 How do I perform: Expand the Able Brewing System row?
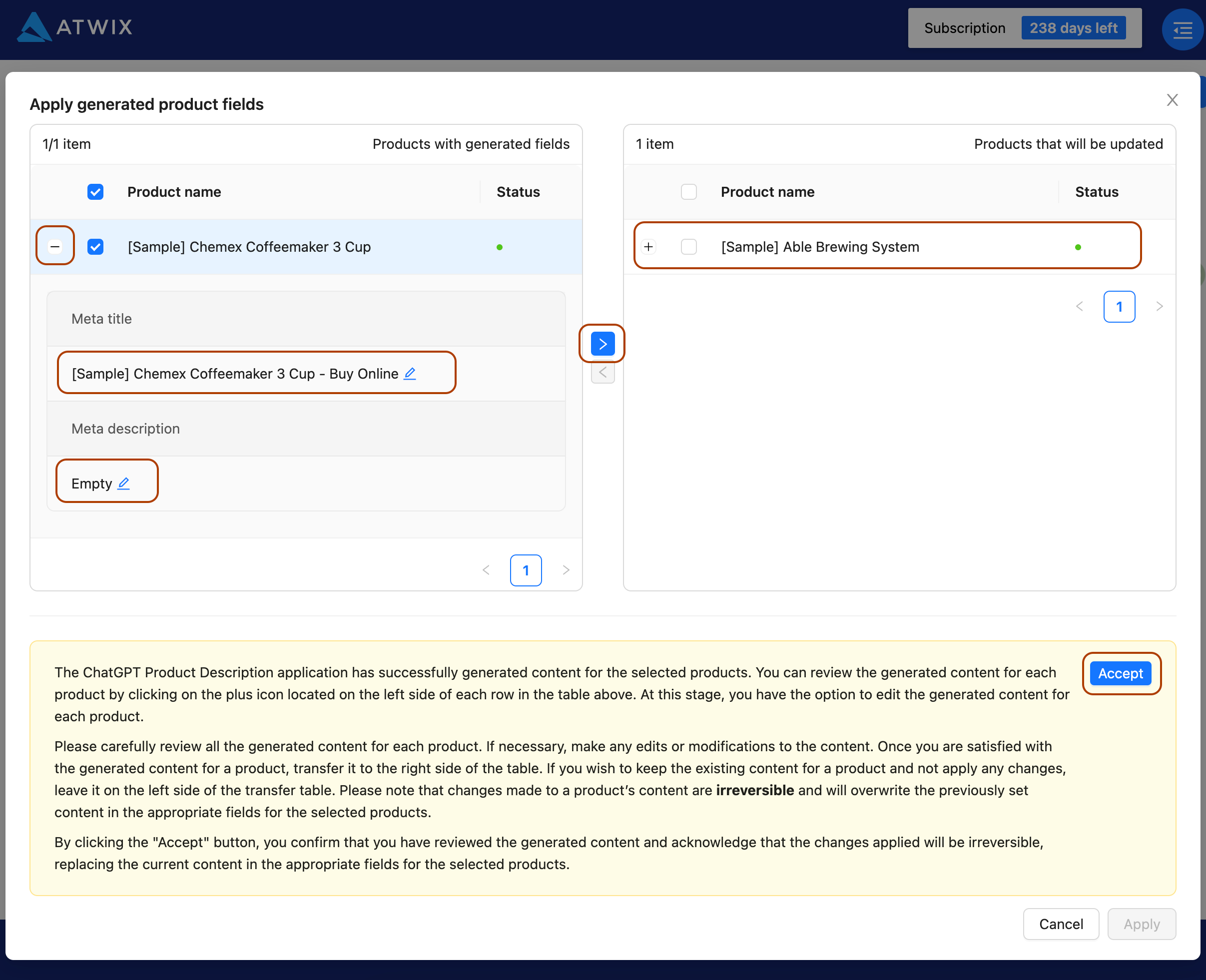(x=648, y=247)
